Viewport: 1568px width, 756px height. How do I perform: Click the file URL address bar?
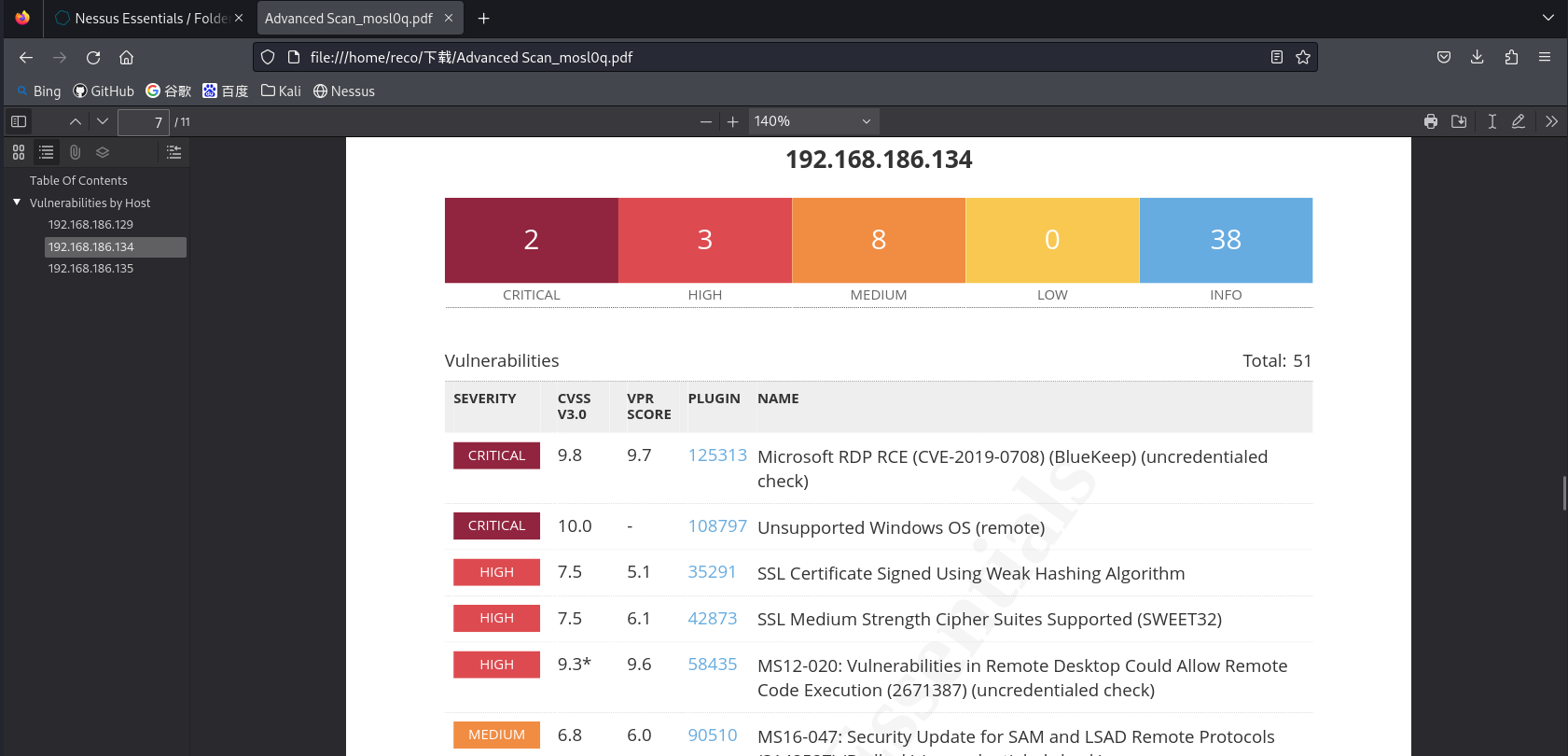click(x=784, y=58)
